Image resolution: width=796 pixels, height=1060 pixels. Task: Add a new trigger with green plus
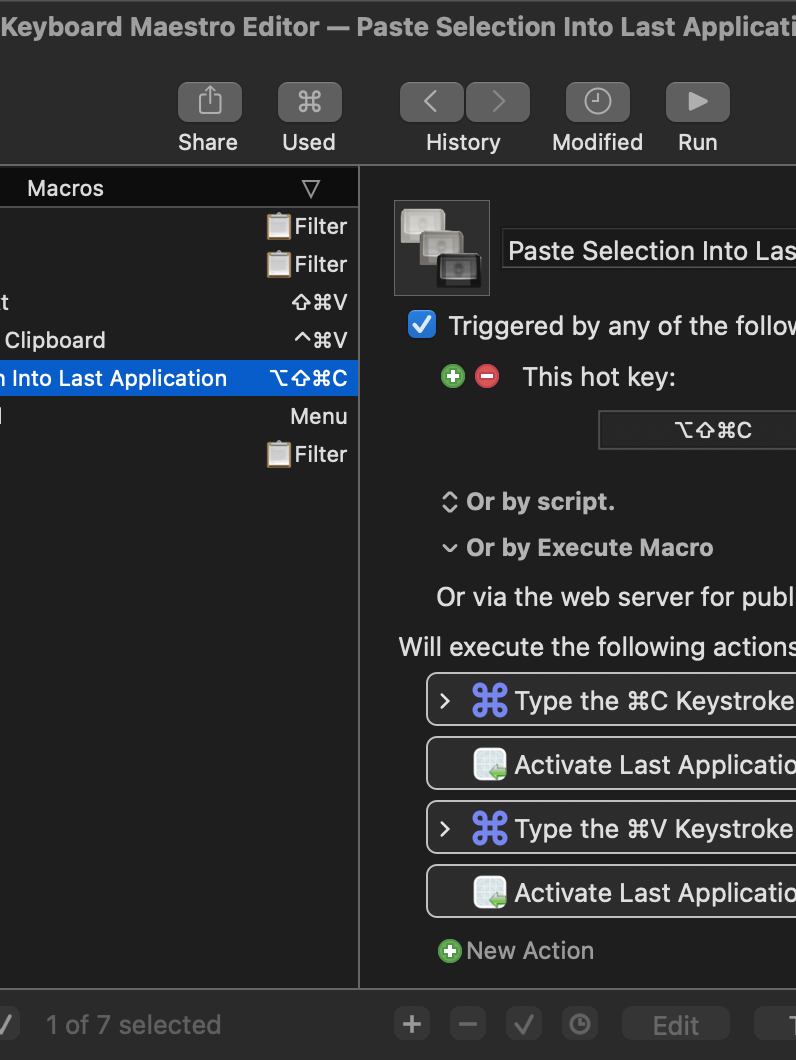453,376
